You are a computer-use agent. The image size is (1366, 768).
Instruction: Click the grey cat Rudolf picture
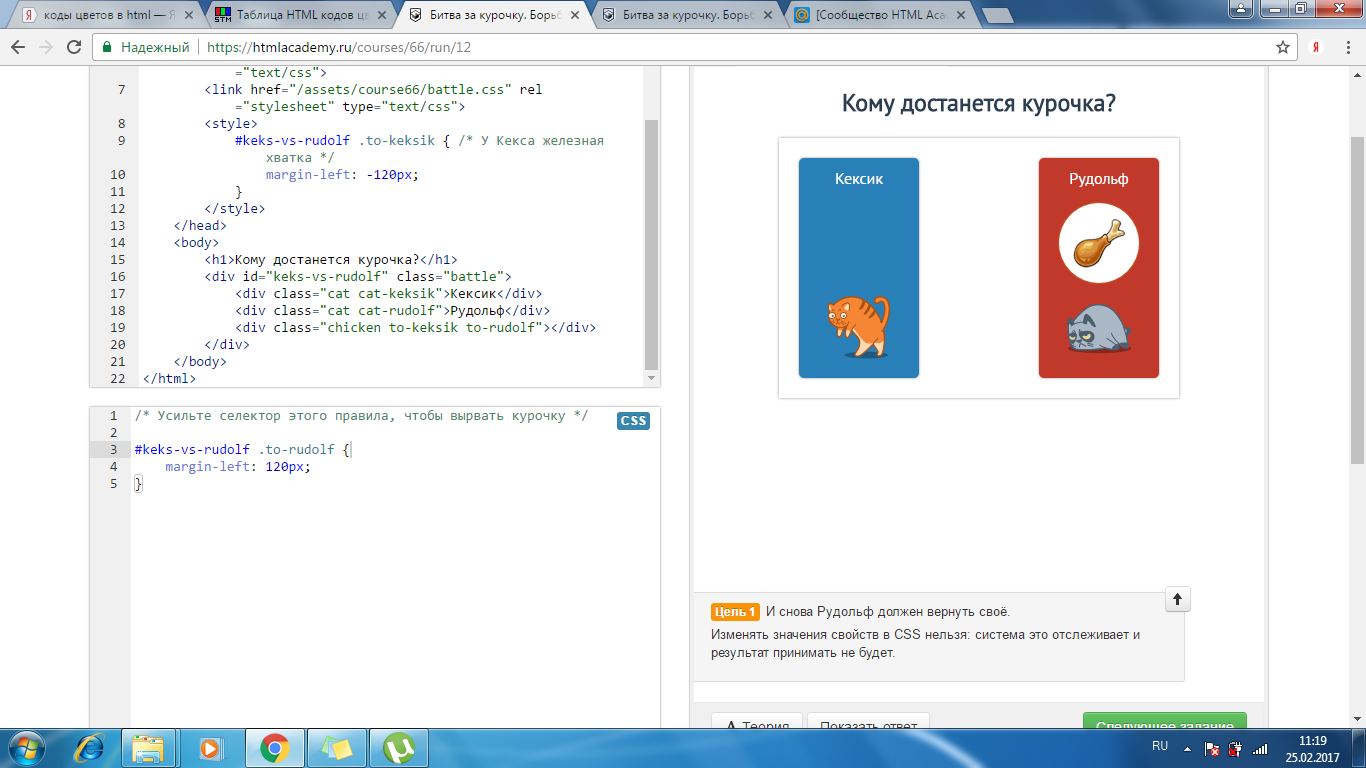coord(1098,328)
